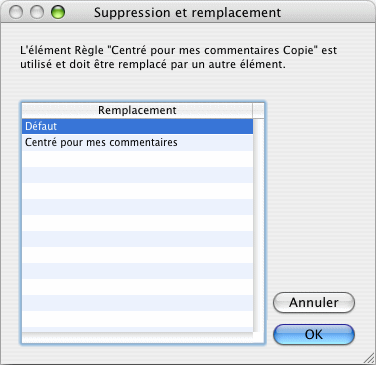Click the greyed-out close window button

point(16,12)
